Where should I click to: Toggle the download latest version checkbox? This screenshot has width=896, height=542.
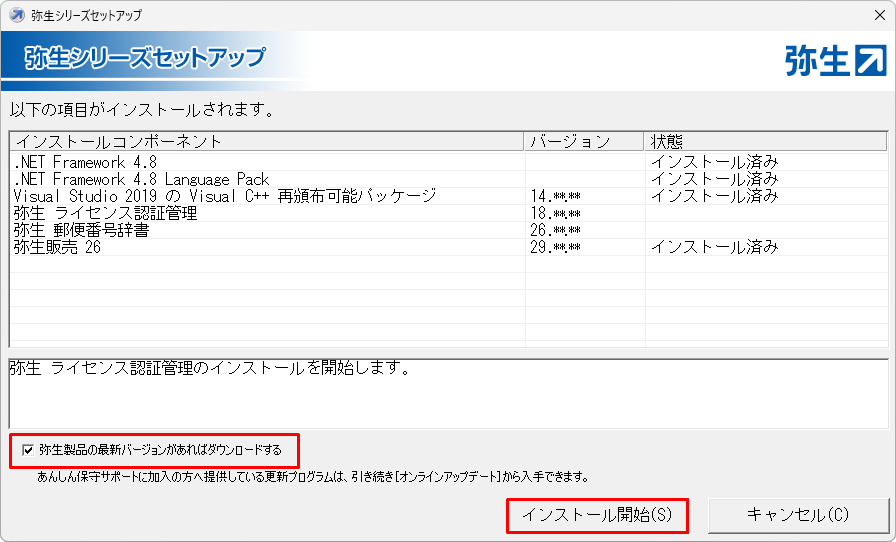click(x=27, y=450)
